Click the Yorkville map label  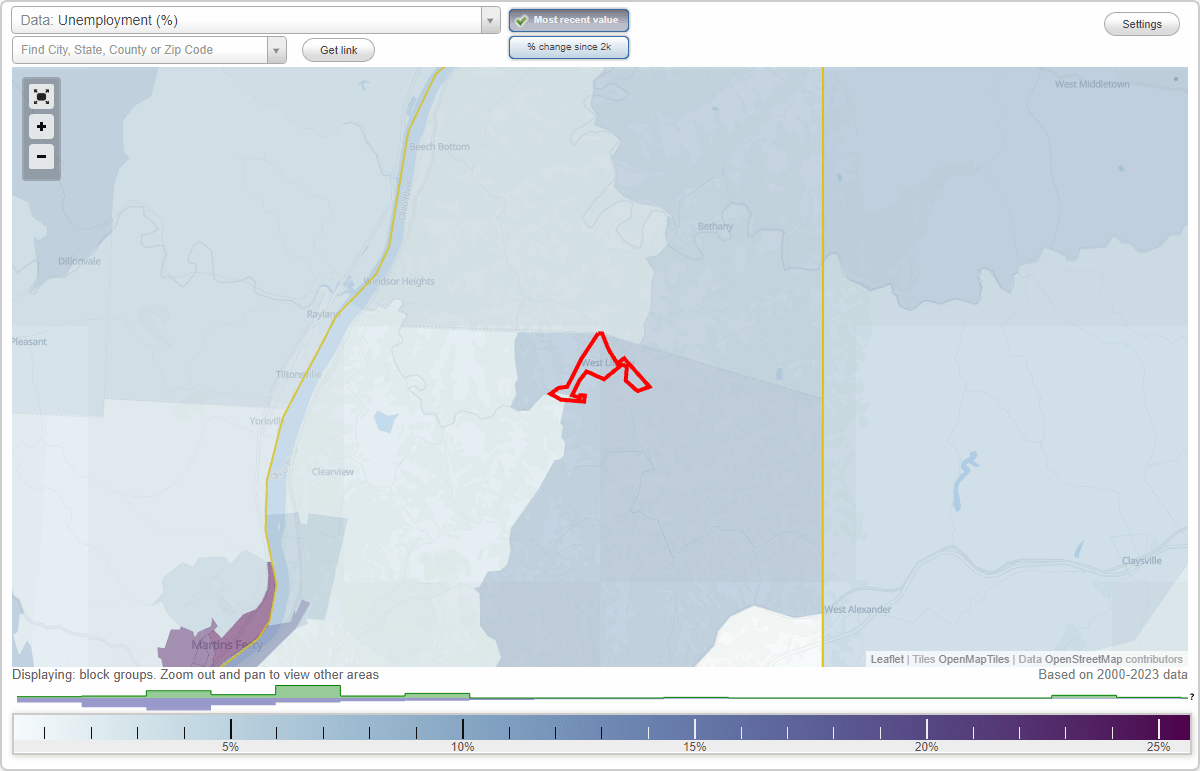(268, 421)
